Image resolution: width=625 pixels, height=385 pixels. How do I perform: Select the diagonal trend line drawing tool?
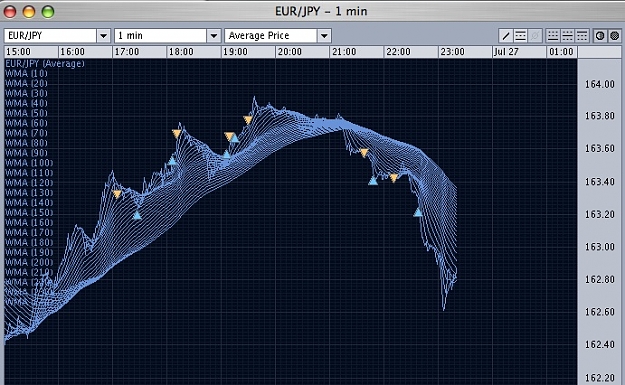(506, 36)
